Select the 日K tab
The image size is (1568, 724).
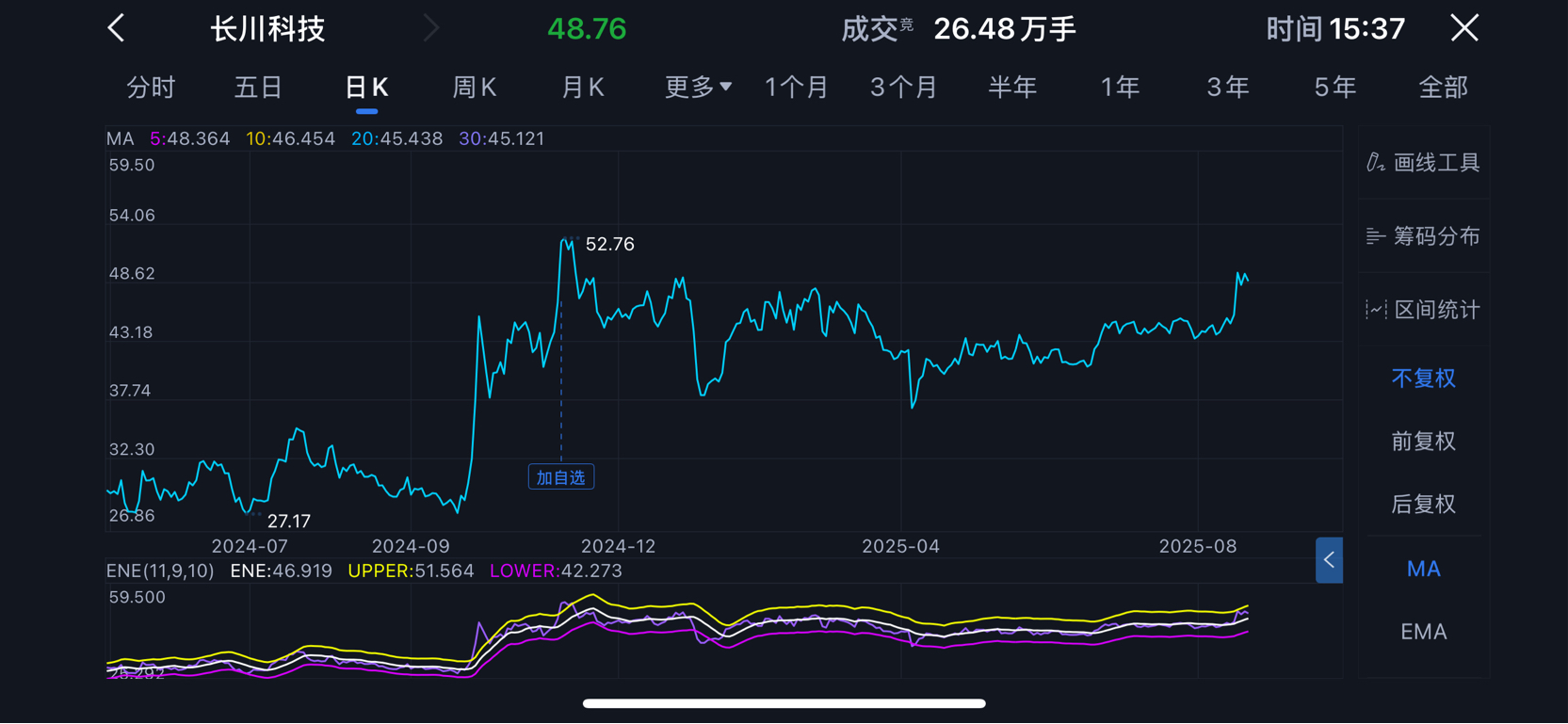coord(366,88)
